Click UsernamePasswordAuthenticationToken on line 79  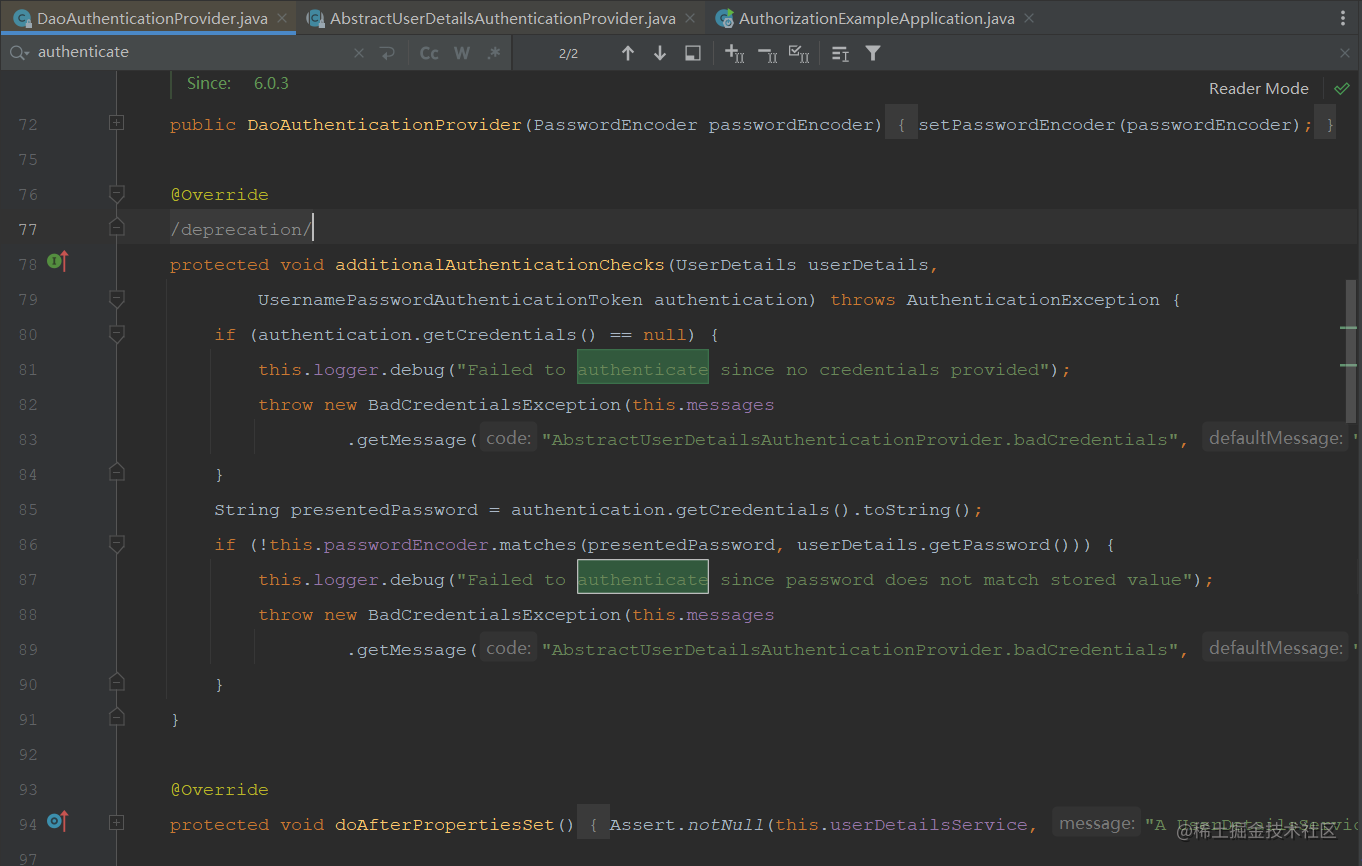[450, 300]
